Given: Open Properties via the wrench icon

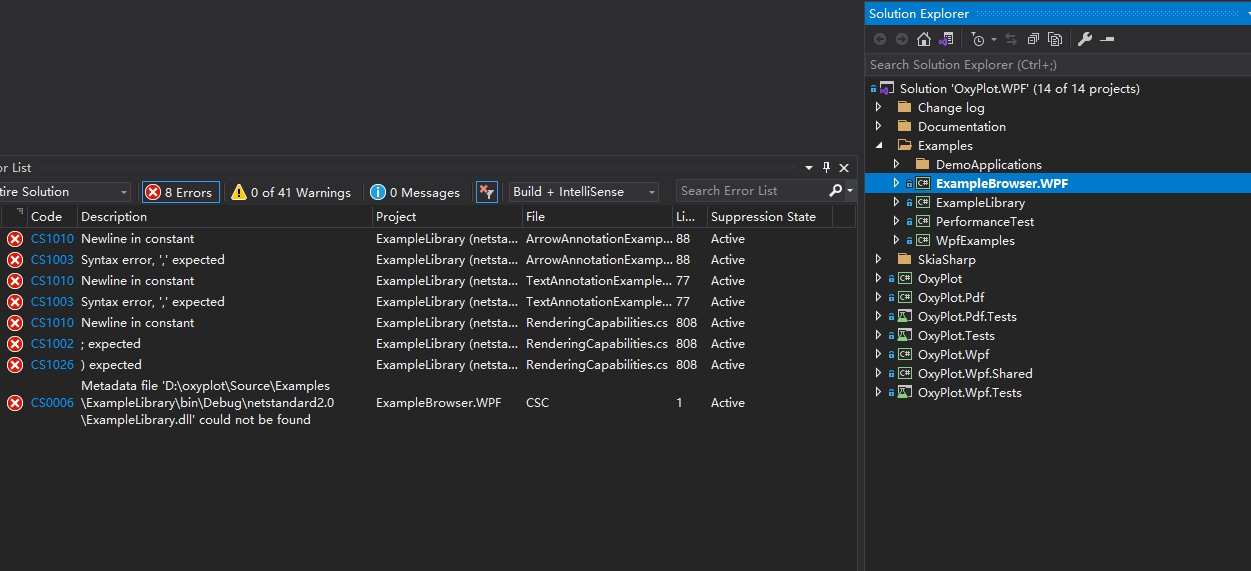Looking at the screenshot, I should (x=1084, y=39).
